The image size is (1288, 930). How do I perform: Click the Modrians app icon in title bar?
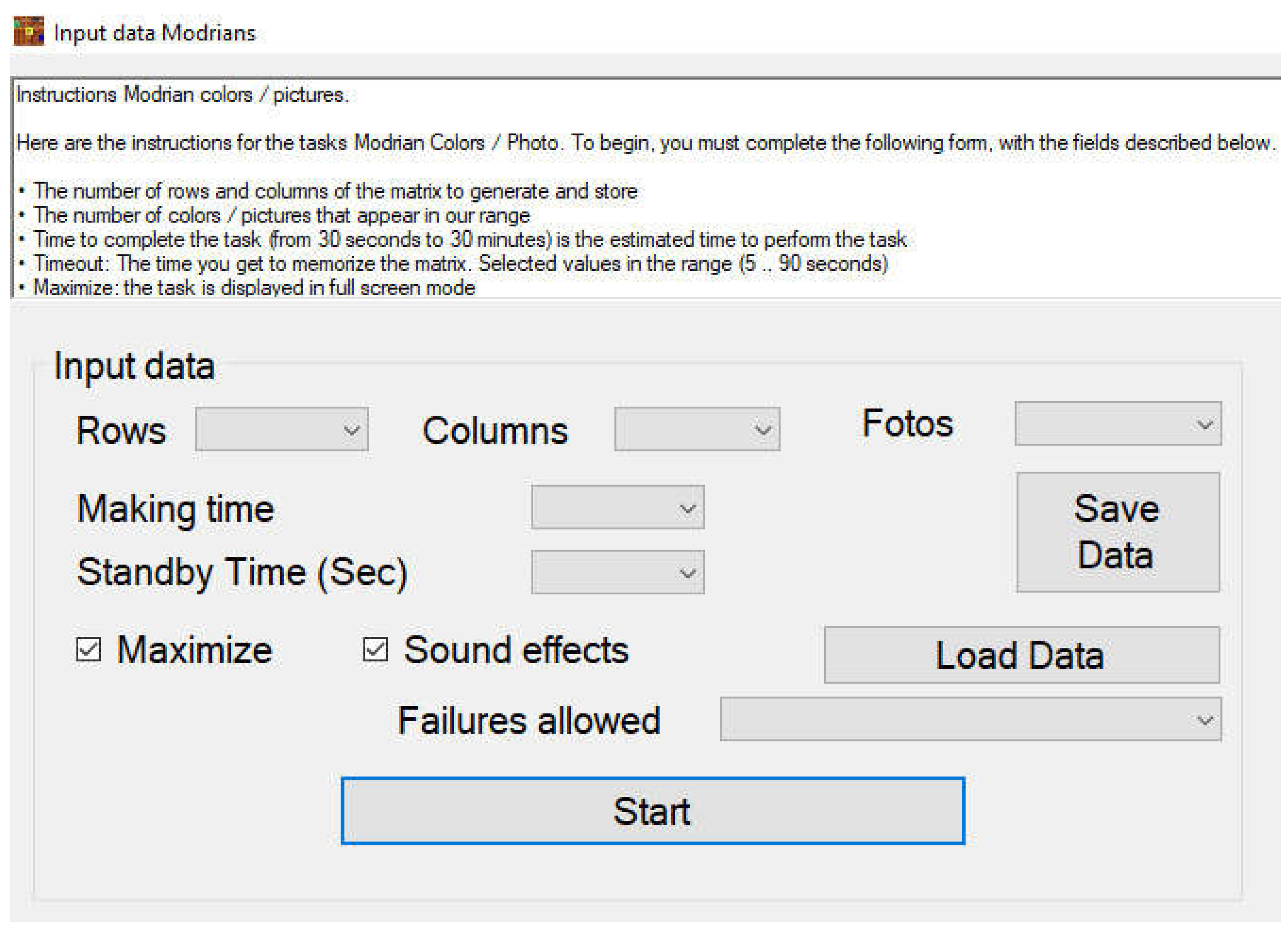[28, 31]
